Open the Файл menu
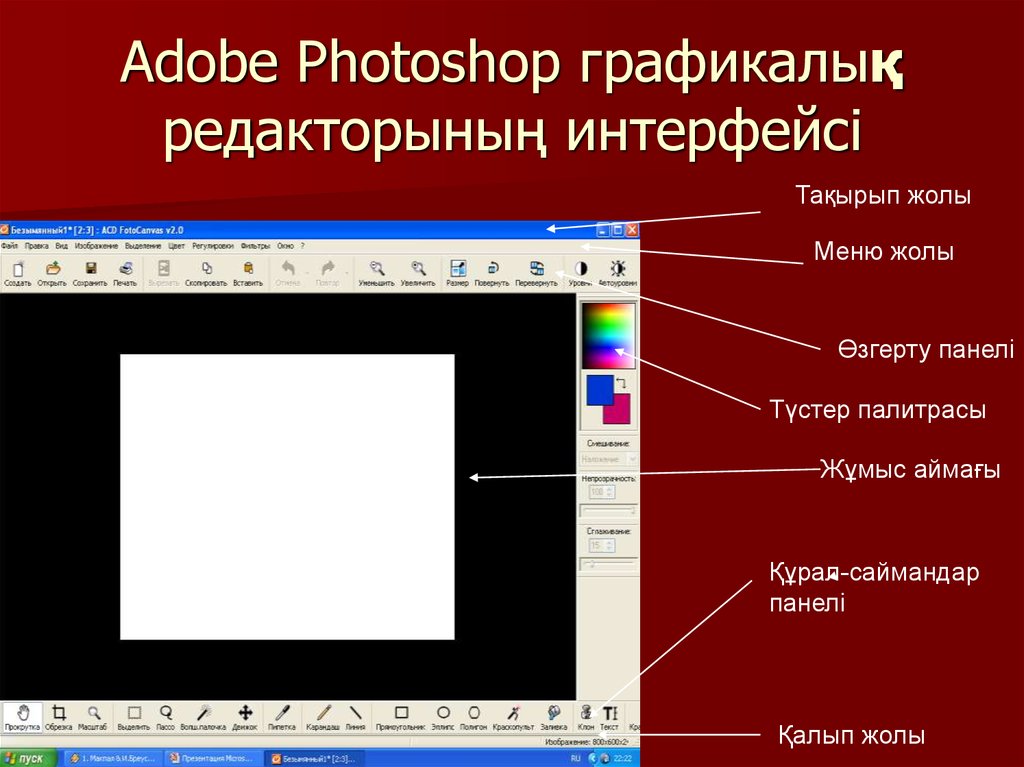Screen dimensions: 1024x767 (x=9, y=246)
